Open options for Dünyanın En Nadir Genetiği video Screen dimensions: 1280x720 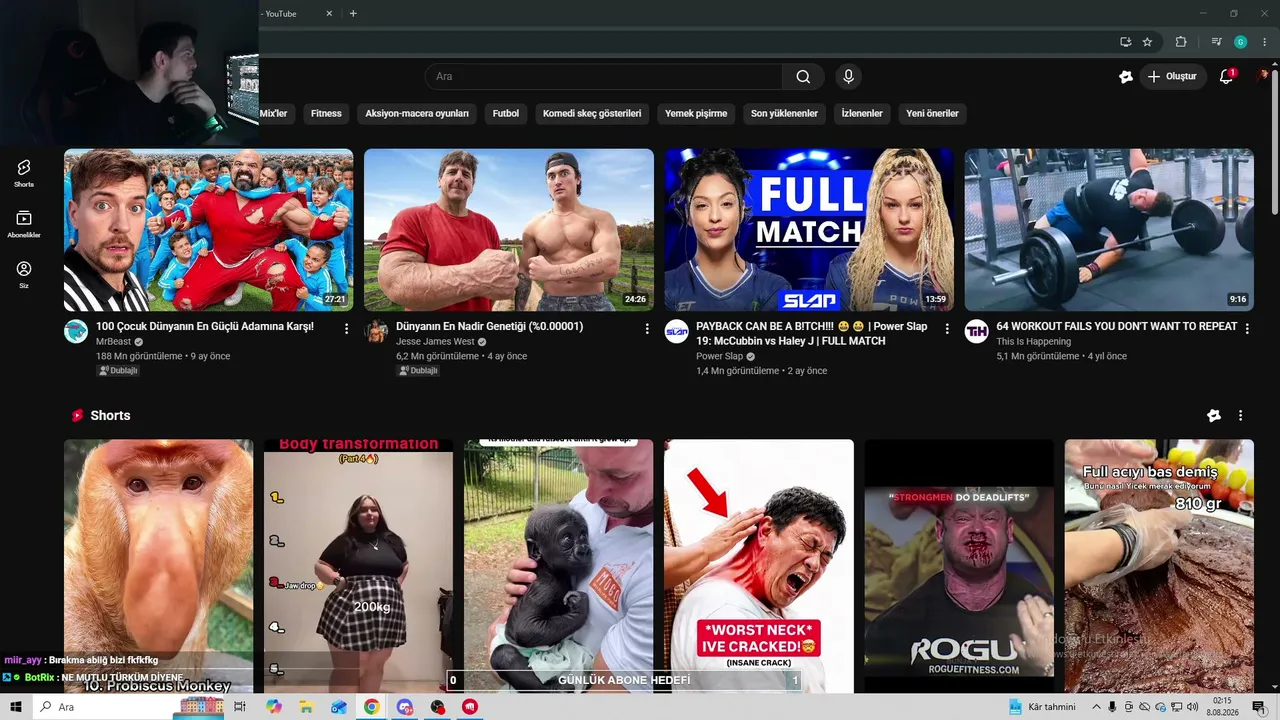pyautogui.click(x=646, y=328)
